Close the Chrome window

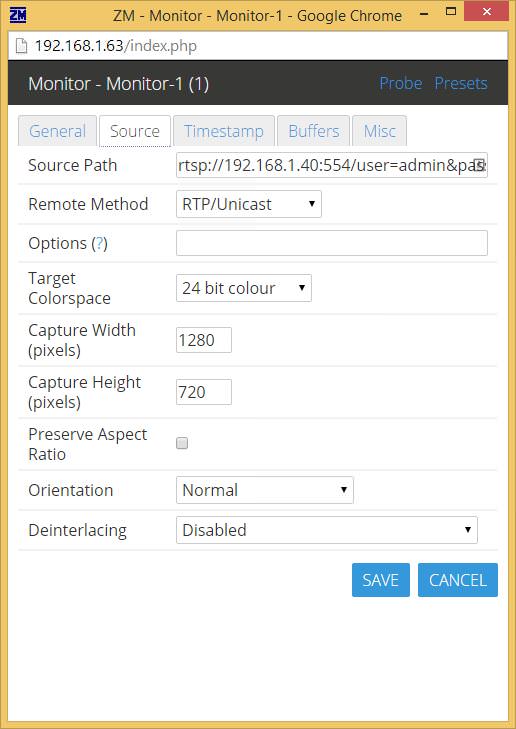click(487, 12)
